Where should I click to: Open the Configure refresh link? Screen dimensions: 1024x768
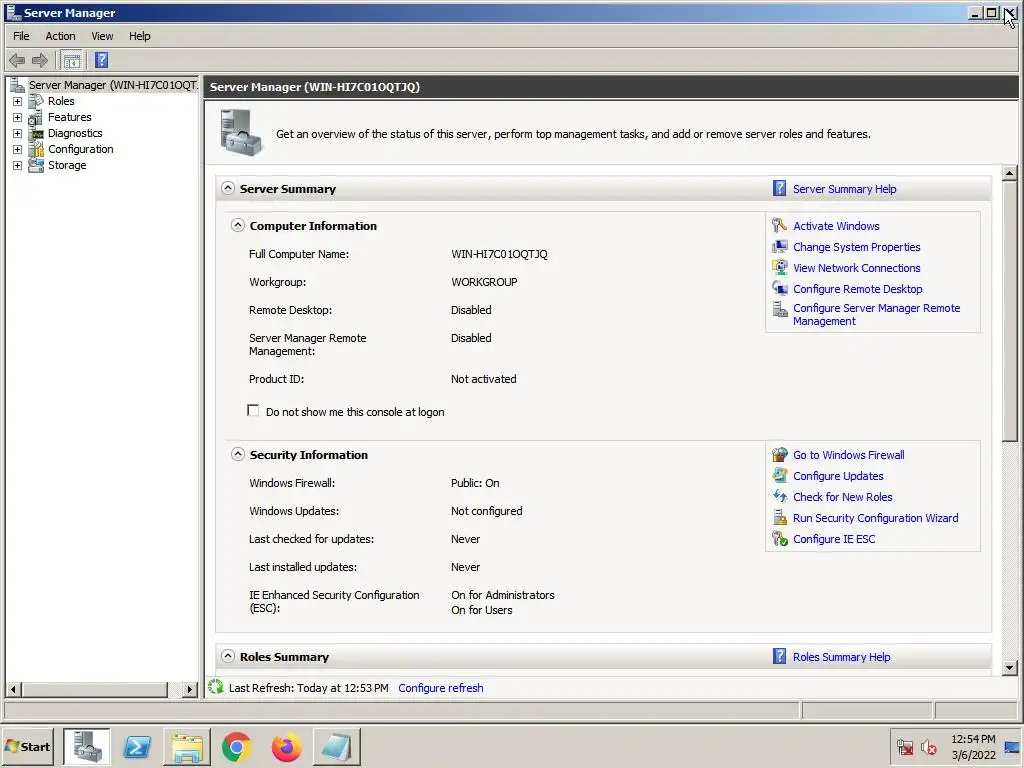click(441, 688)
